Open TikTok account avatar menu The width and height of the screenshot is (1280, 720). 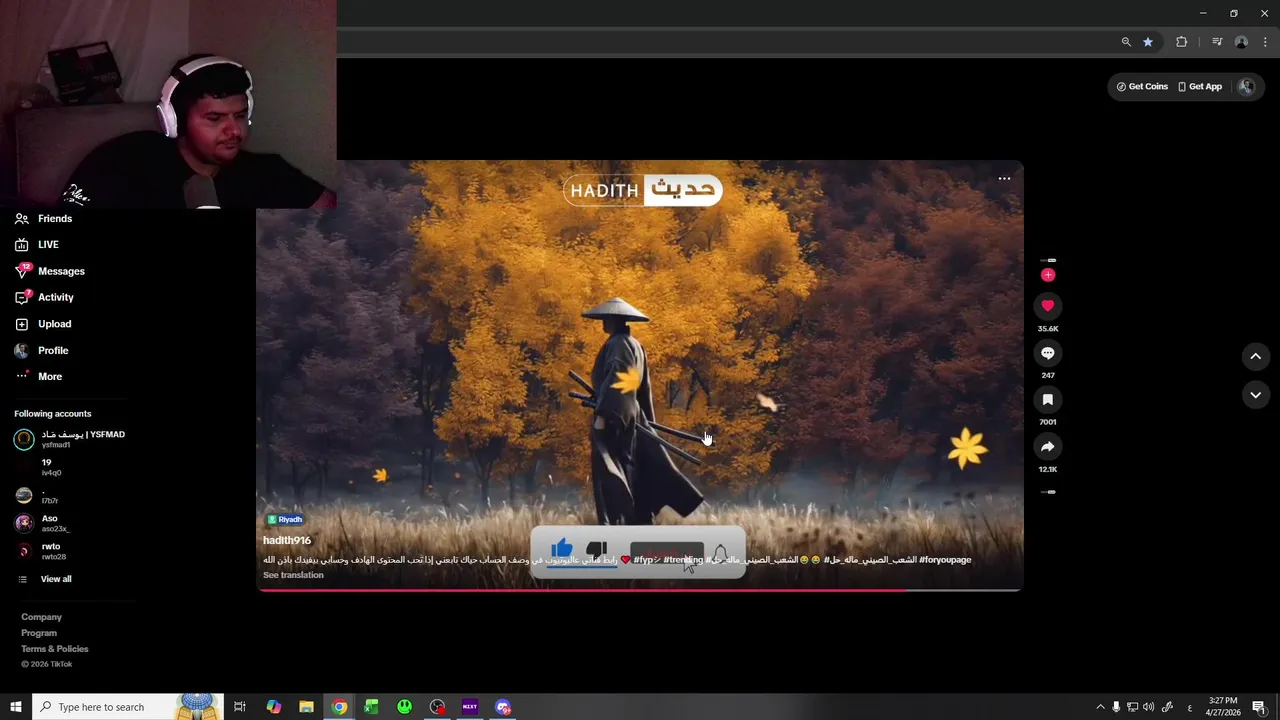(x=1246, y=86)
